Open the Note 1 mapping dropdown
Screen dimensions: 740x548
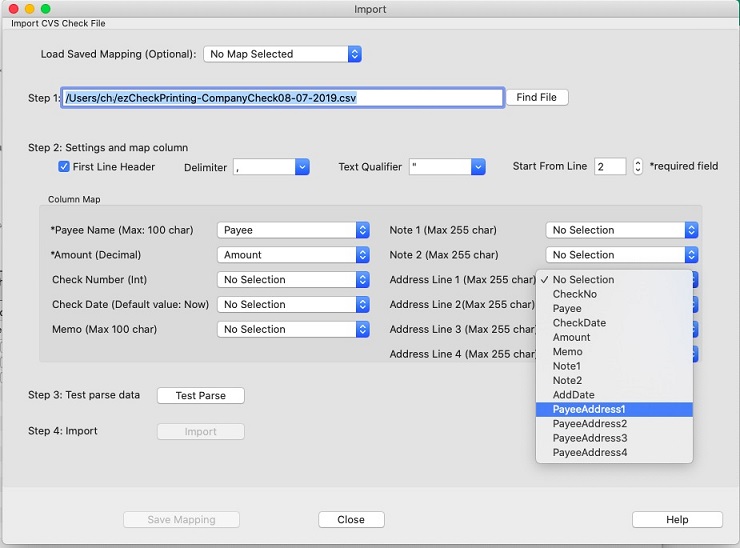pos(621,230)
